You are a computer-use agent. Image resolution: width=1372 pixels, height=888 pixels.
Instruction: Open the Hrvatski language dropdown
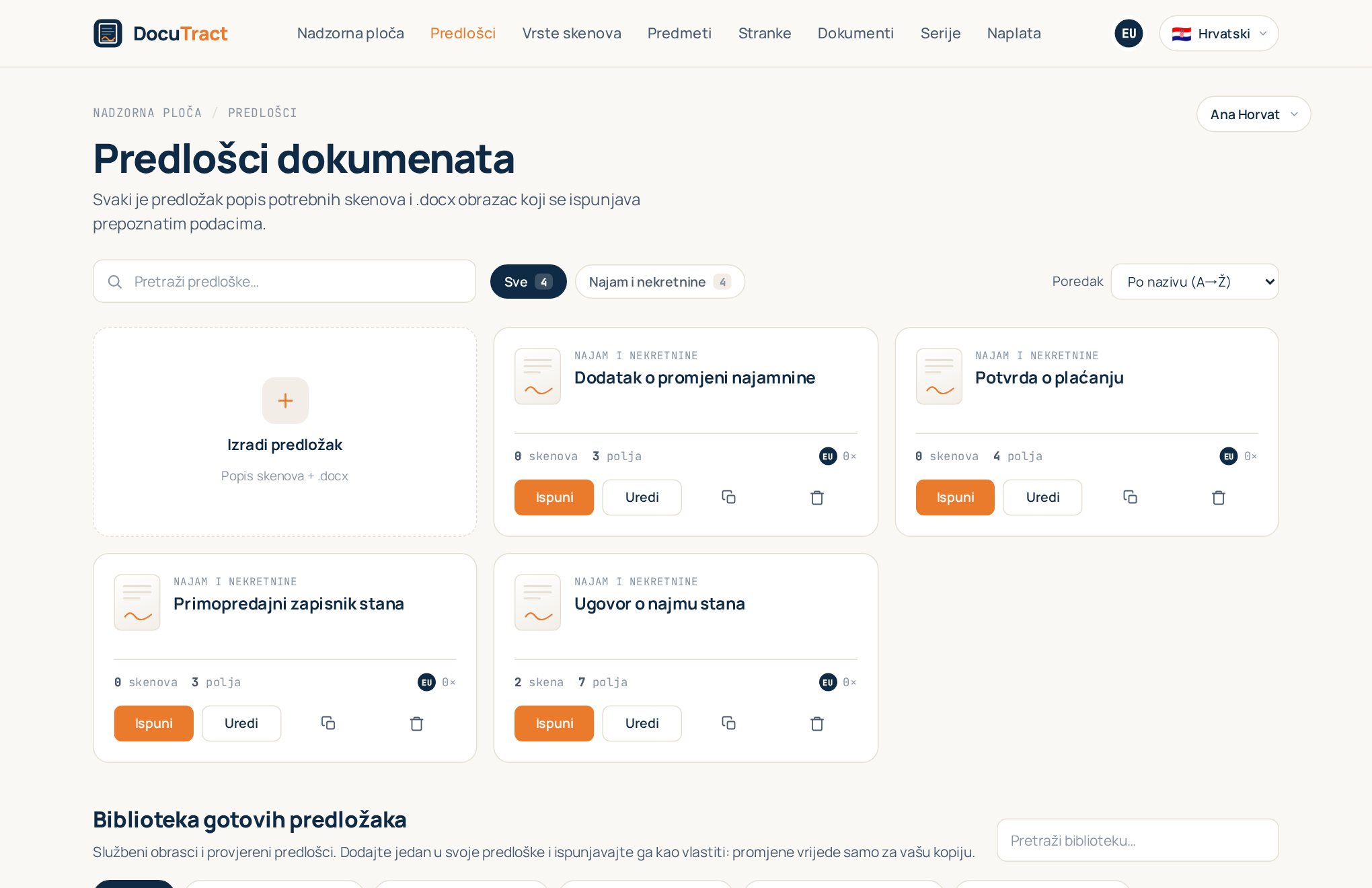pos(1219,33)
